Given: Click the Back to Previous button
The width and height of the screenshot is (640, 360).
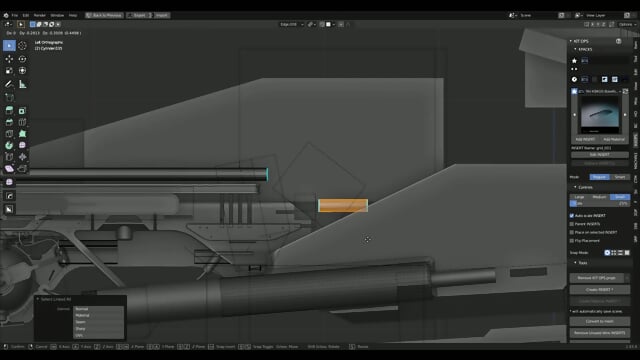Looking at the screenshot, I should pos(104,15).
